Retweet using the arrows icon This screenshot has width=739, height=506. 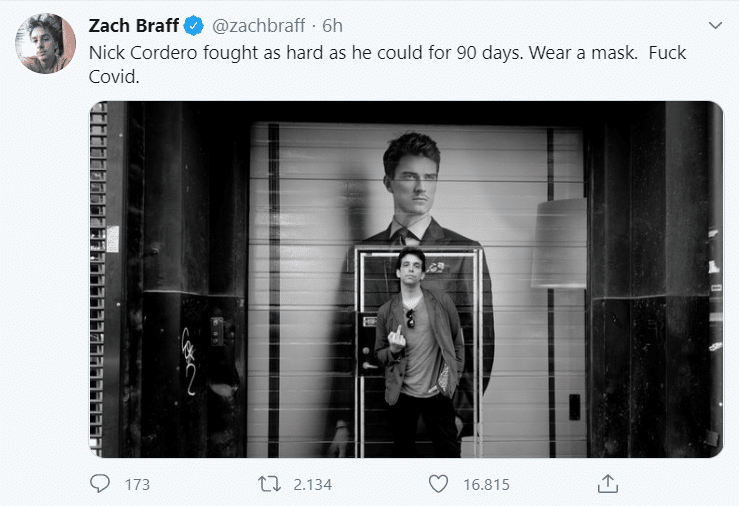(x=268, y=484)
